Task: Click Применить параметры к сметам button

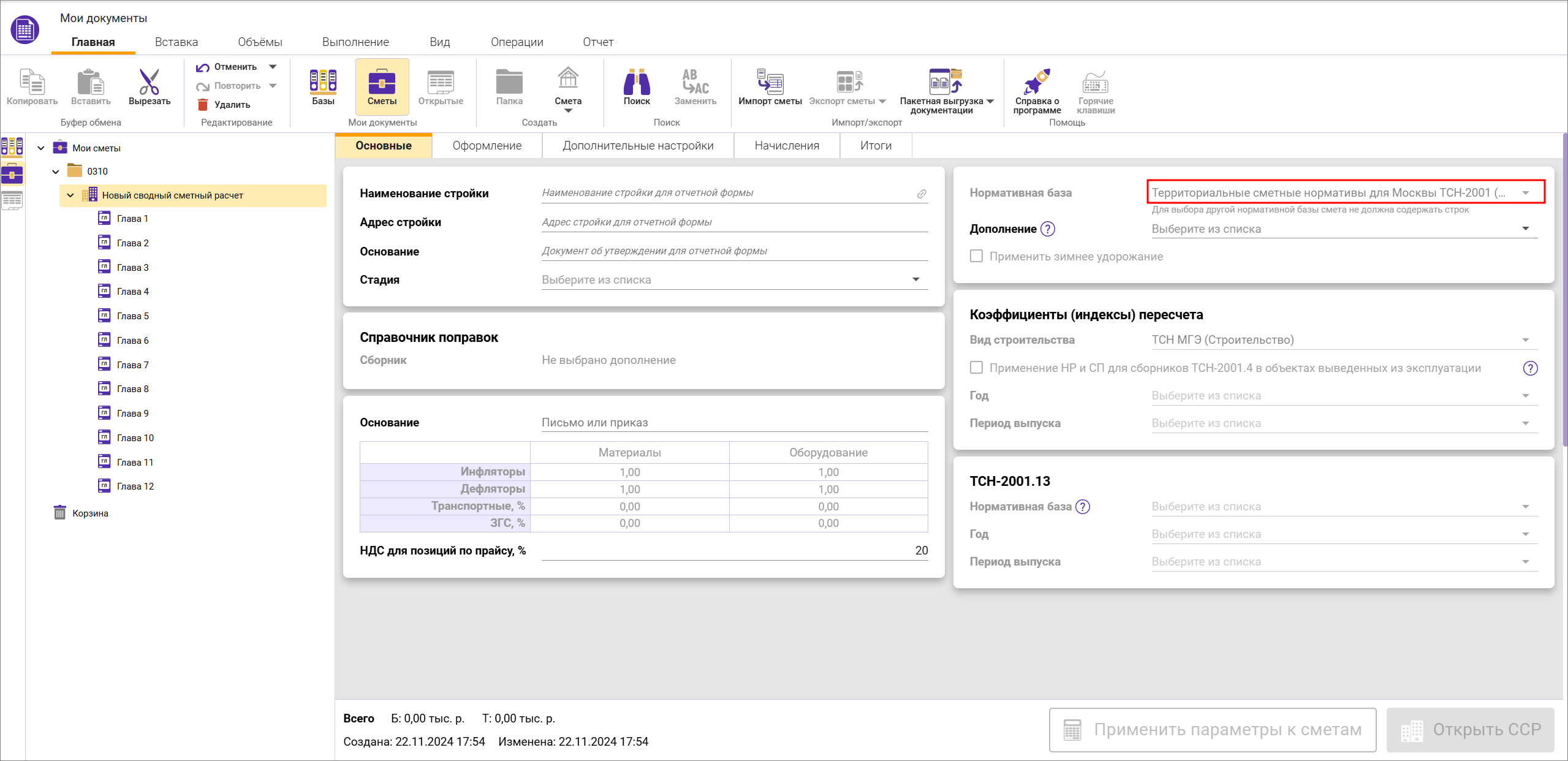Action: coord(1212,730)
